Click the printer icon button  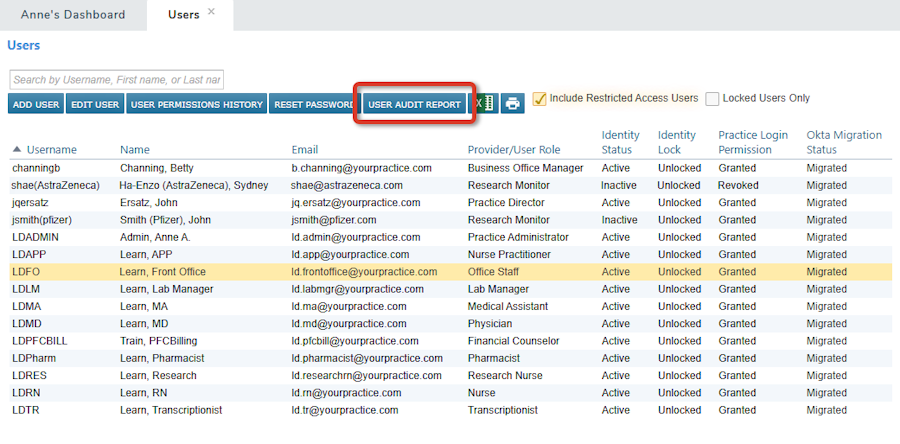click(x=513, y=104)
